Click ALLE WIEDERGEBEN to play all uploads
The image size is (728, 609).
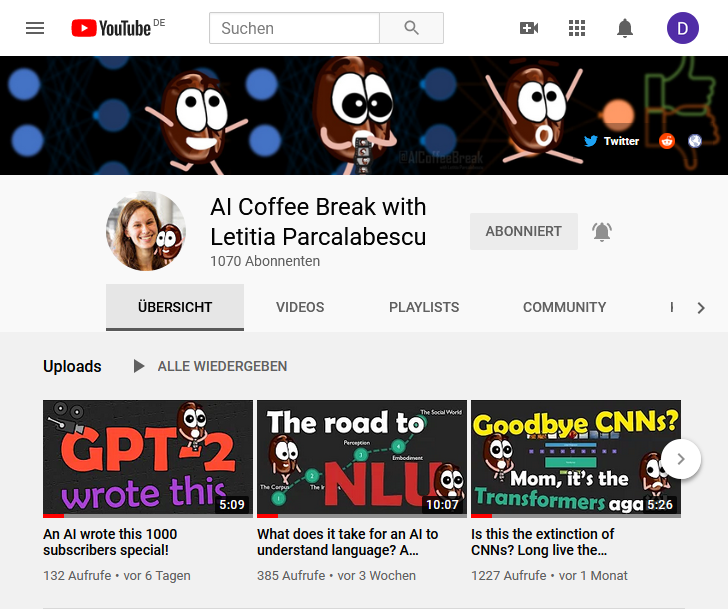pyautogui.click(x=211, y=366)
